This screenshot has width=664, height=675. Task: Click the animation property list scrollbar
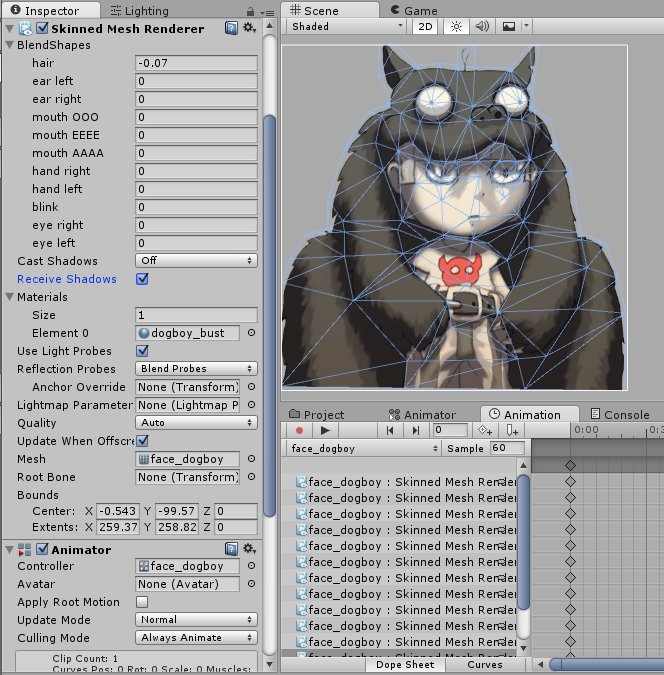(524, 542)
